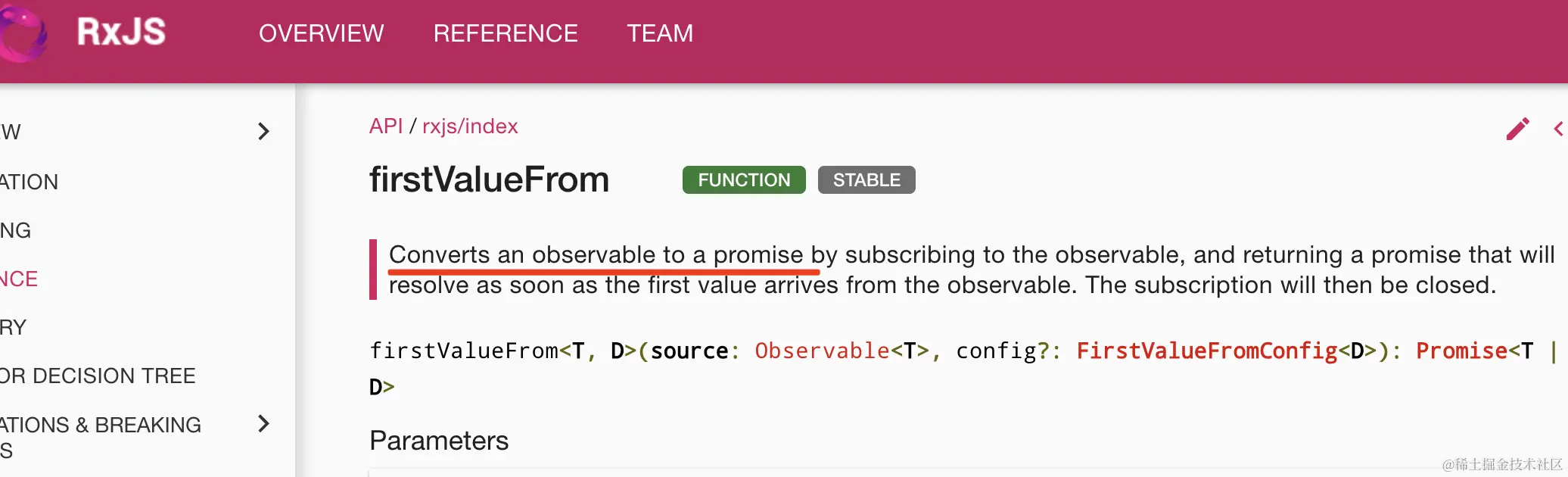1568x477 pixels.
Task: Open the TEAM nav item
Action: point(660,33)
